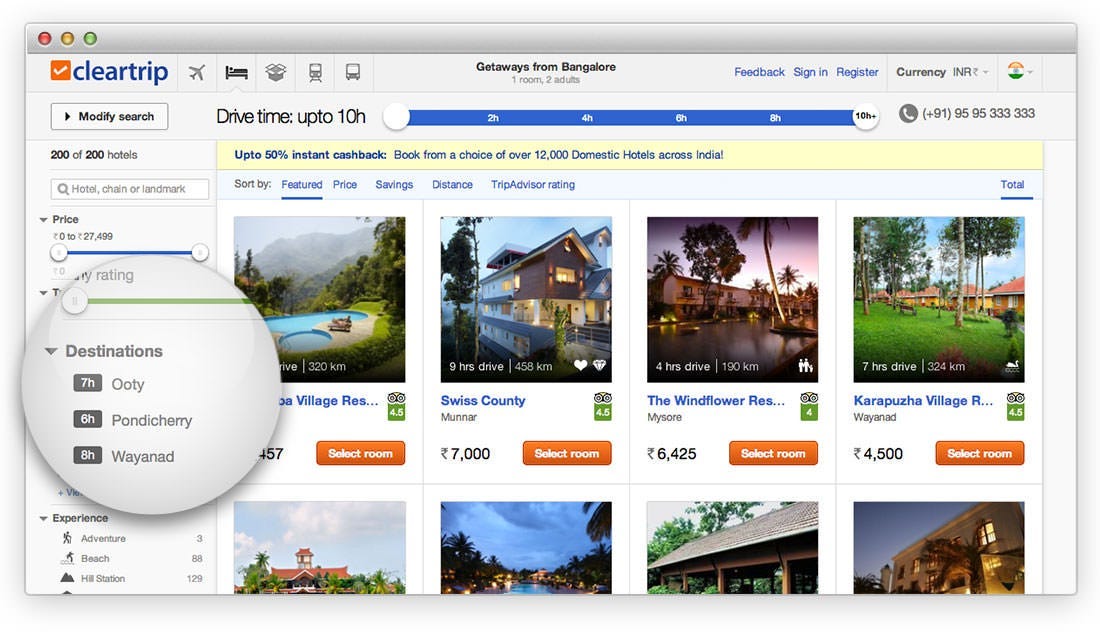Open the Feedback link
The width and height of the screenshot is (1100, 632).
(759, 72)
